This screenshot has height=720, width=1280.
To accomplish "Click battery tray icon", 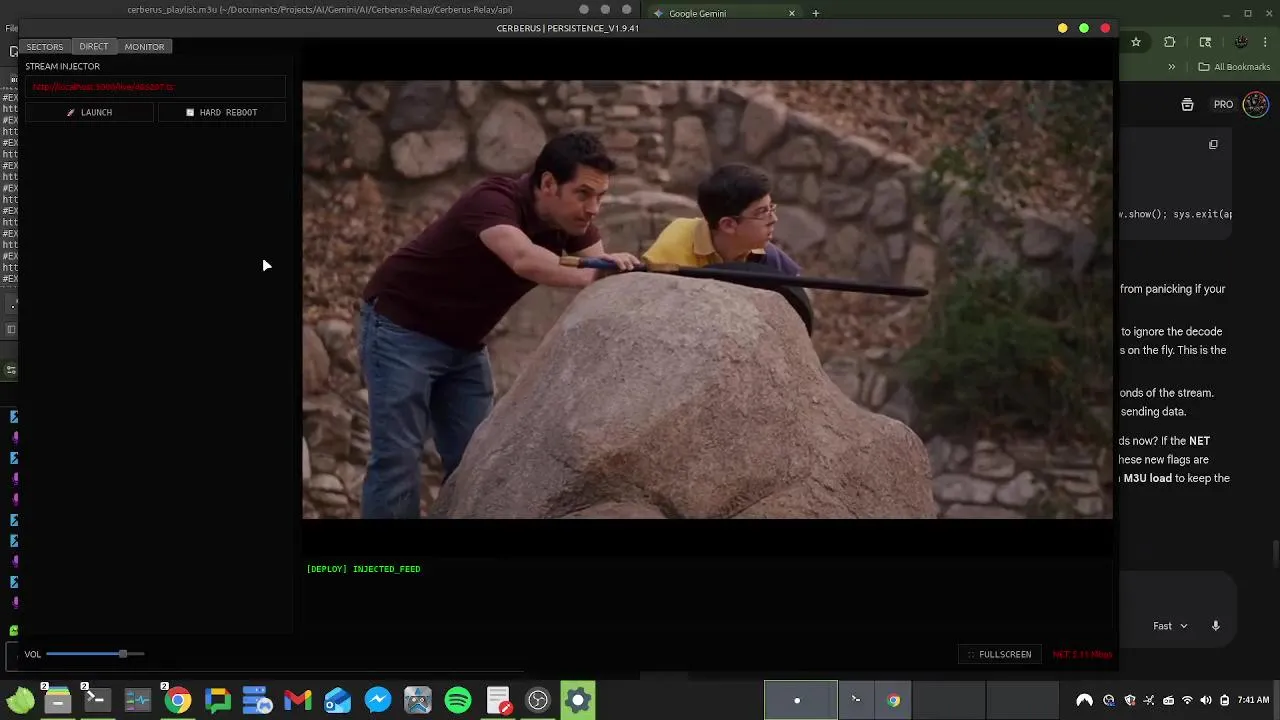I will coord(1225,700).
